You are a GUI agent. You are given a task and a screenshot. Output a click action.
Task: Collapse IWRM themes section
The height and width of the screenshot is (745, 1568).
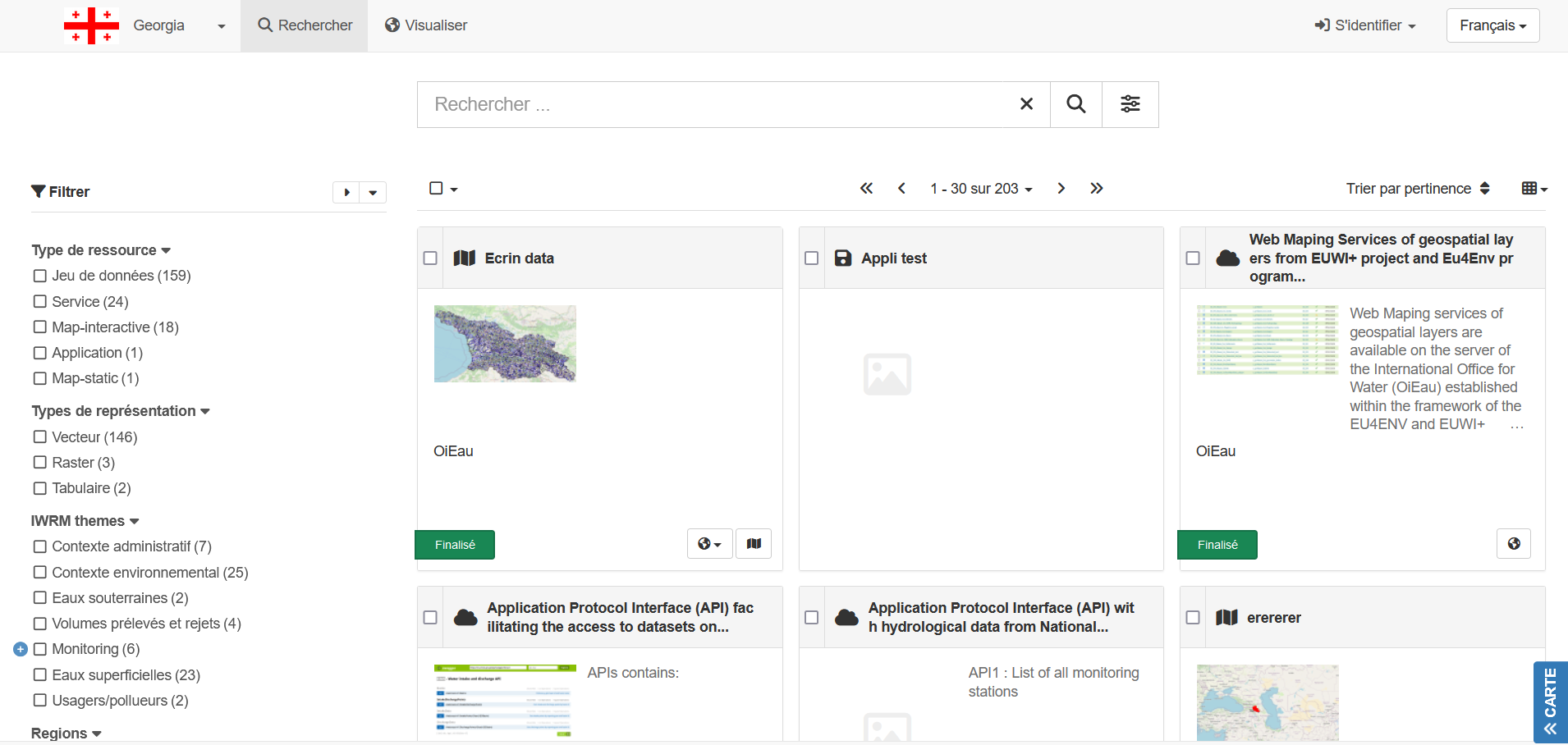85,521
